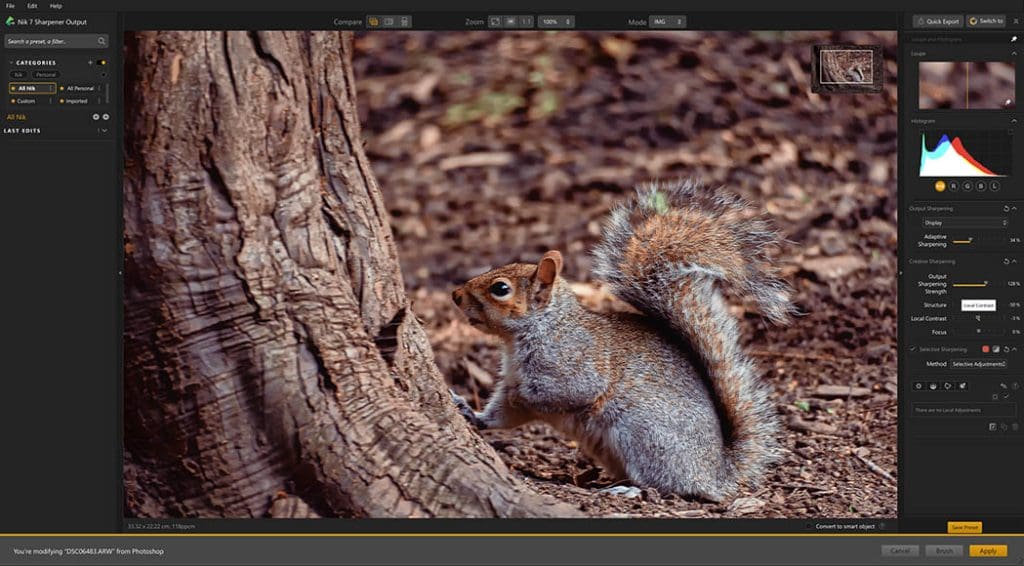Click the Save Preset button

click(x=965, y=527)
